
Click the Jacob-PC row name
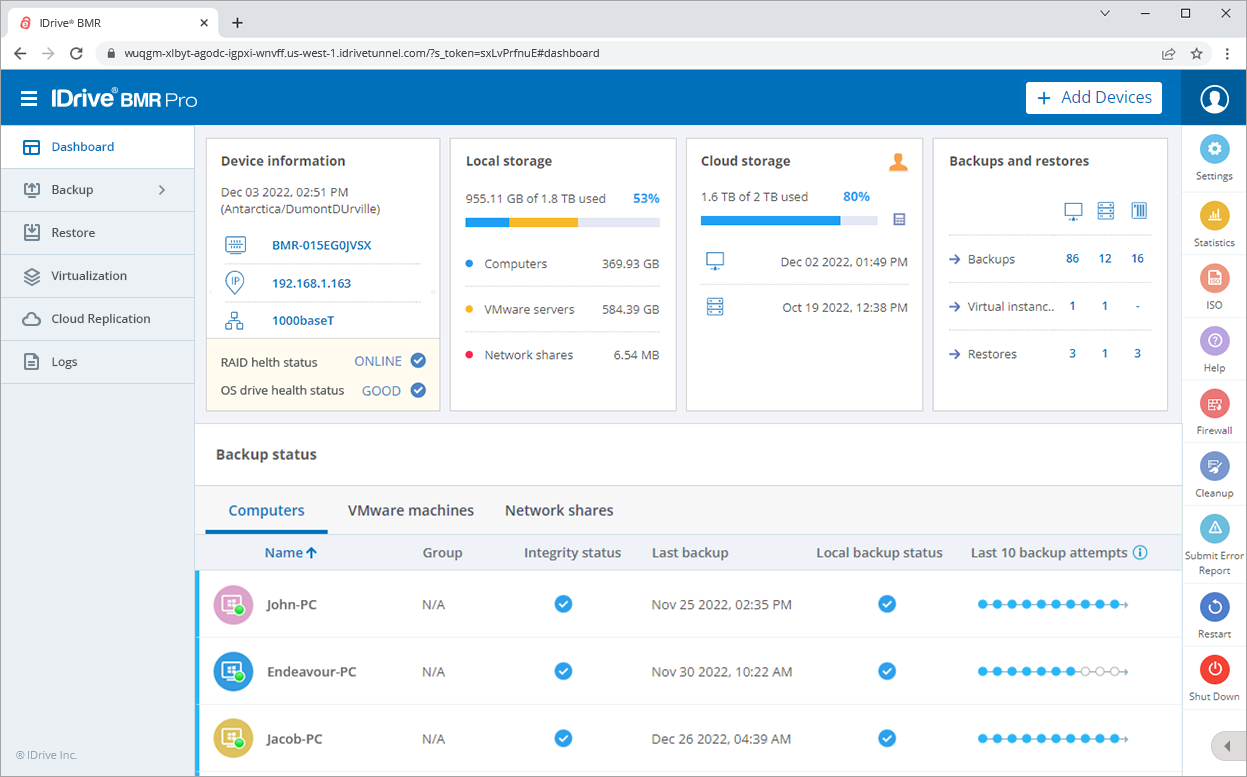click(295, 739)
